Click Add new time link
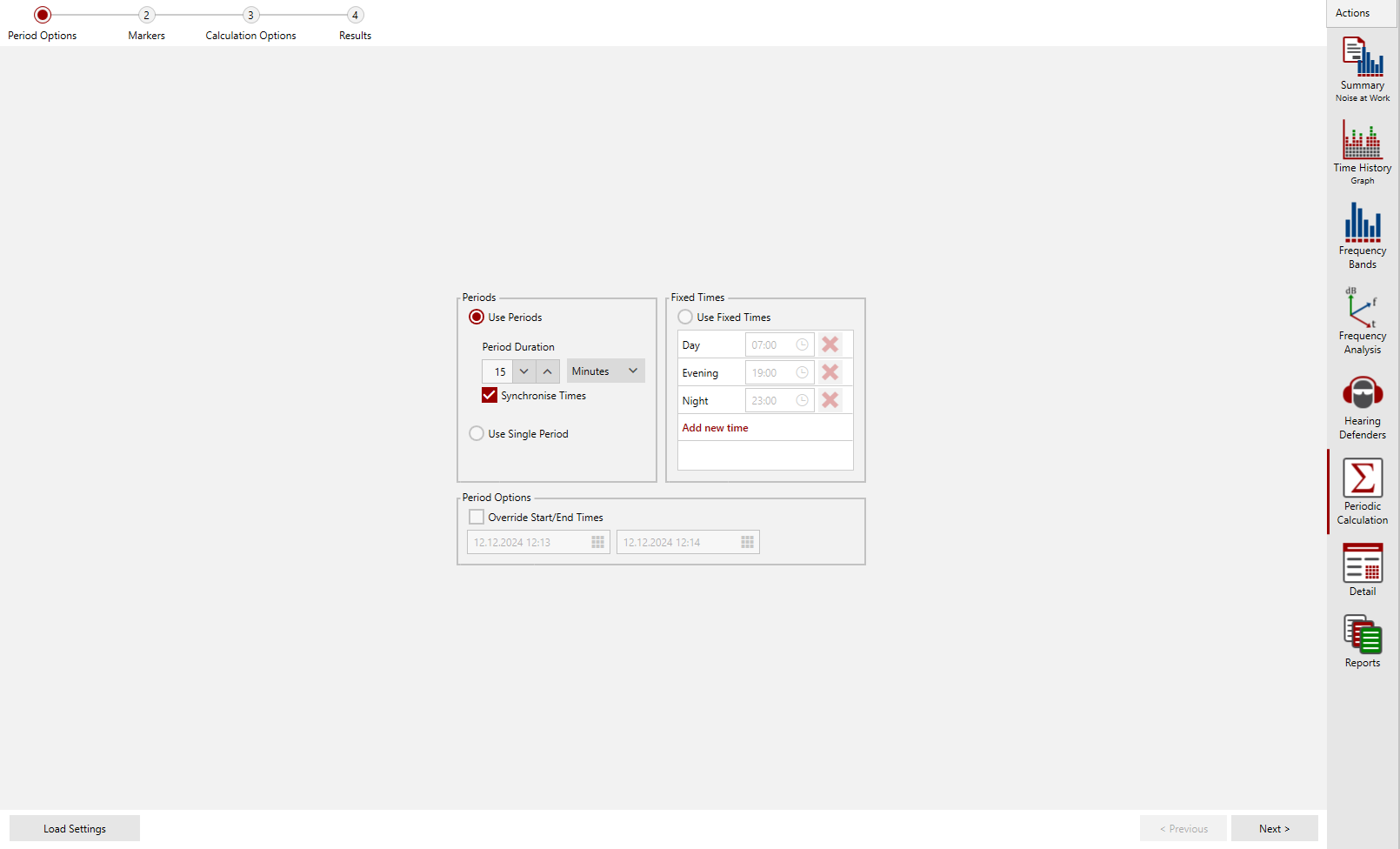 [715, 428]
